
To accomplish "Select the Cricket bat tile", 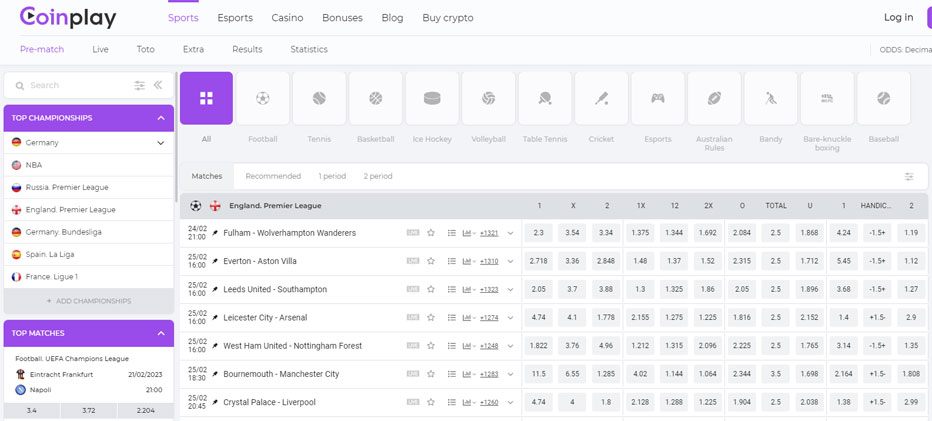I will pos(602,98).
